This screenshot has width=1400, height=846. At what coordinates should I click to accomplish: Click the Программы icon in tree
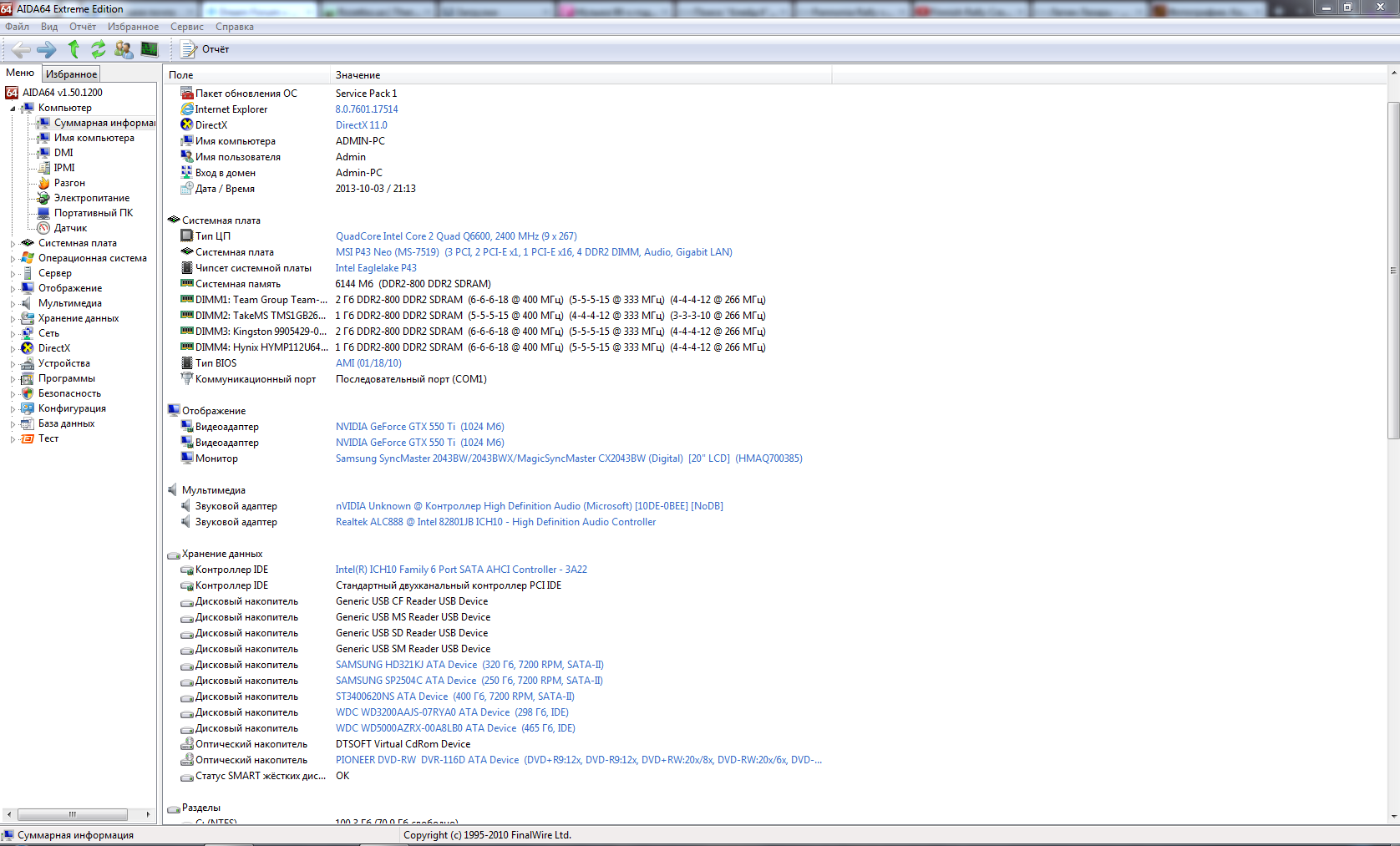(x=28, y=378)
